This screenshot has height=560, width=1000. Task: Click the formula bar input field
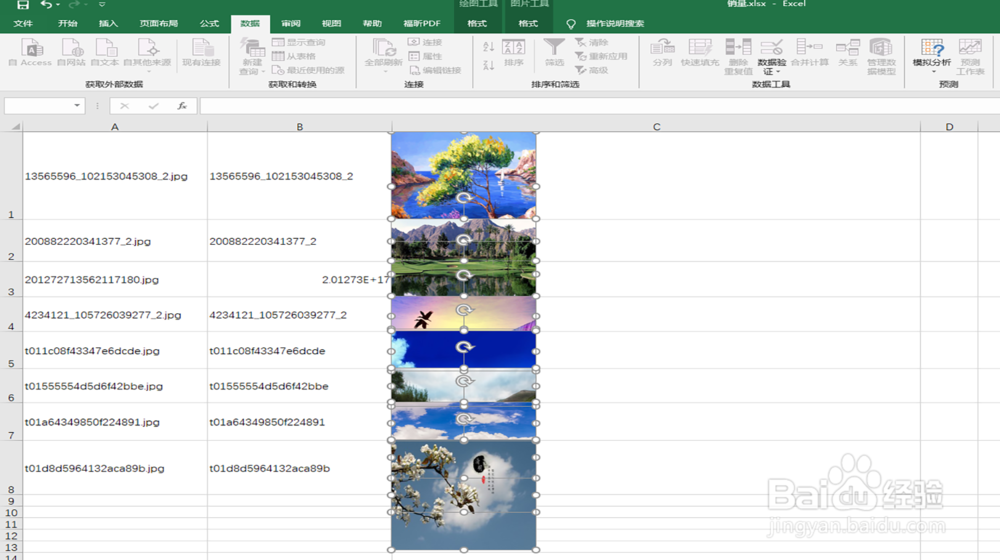[599, 105]
